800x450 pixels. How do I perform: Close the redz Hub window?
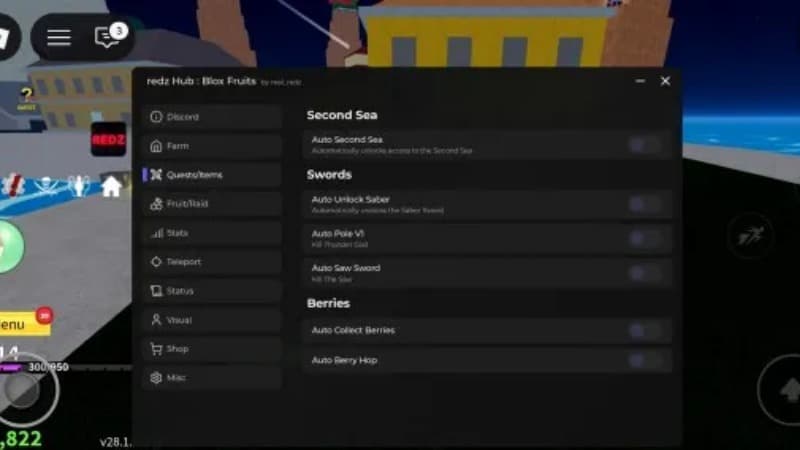point(665,81)
